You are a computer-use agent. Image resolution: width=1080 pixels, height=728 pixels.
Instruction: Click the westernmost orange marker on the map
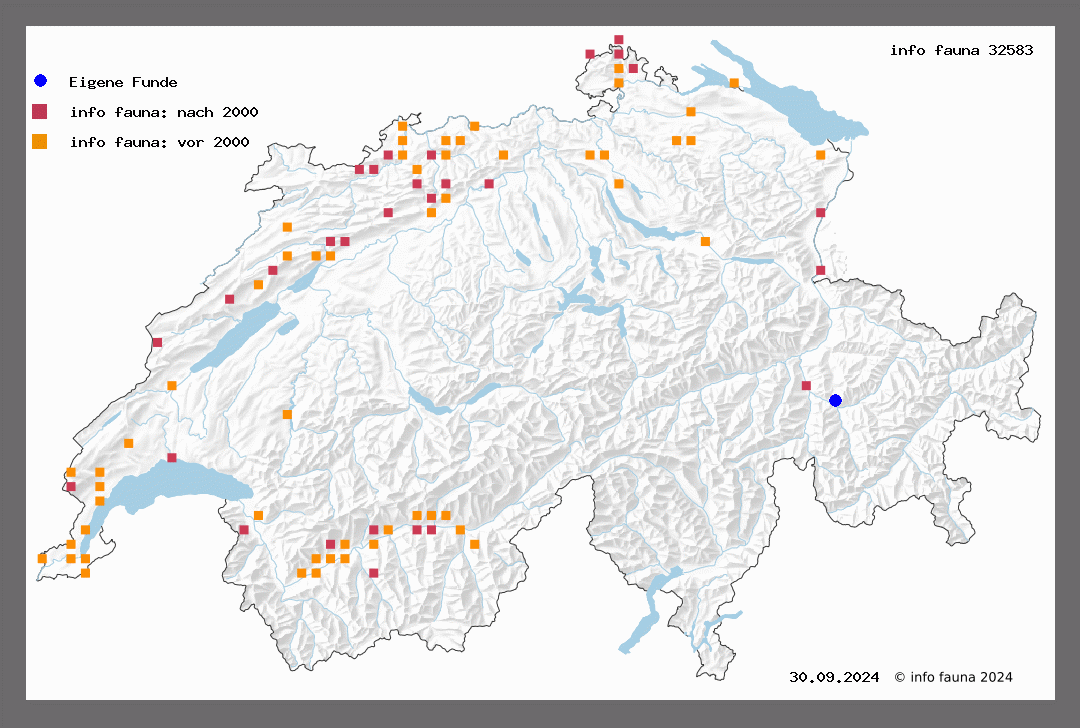[42, 558]
